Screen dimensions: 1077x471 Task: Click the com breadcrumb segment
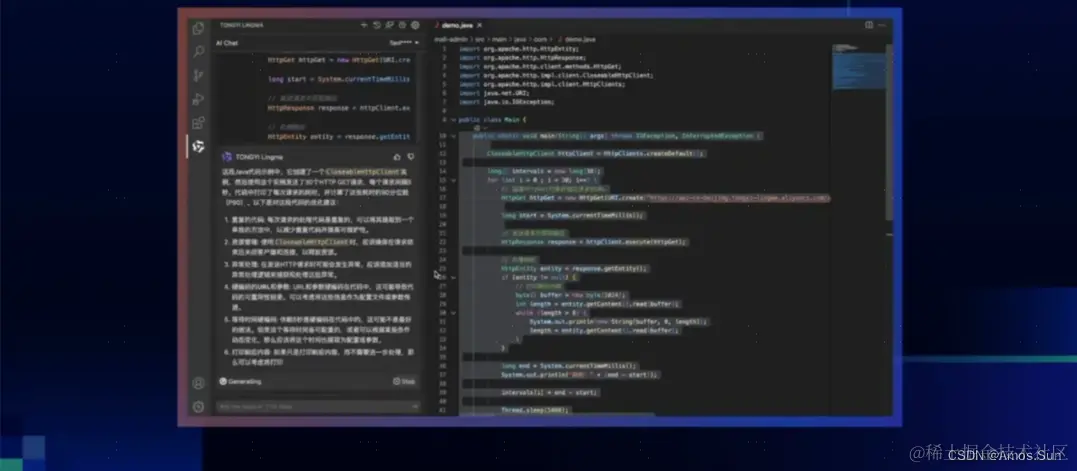[x=540, y=40]
